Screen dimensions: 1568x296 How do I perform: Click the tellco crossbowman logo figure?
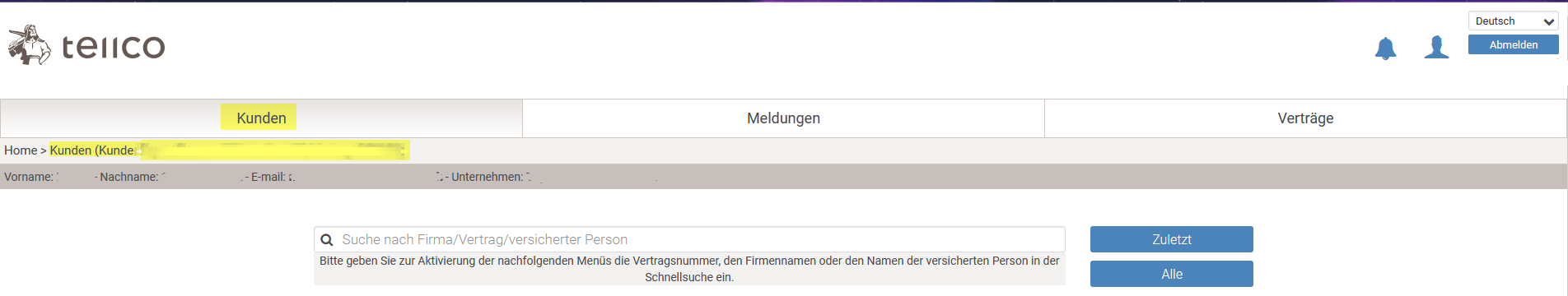tap(30, 45)
